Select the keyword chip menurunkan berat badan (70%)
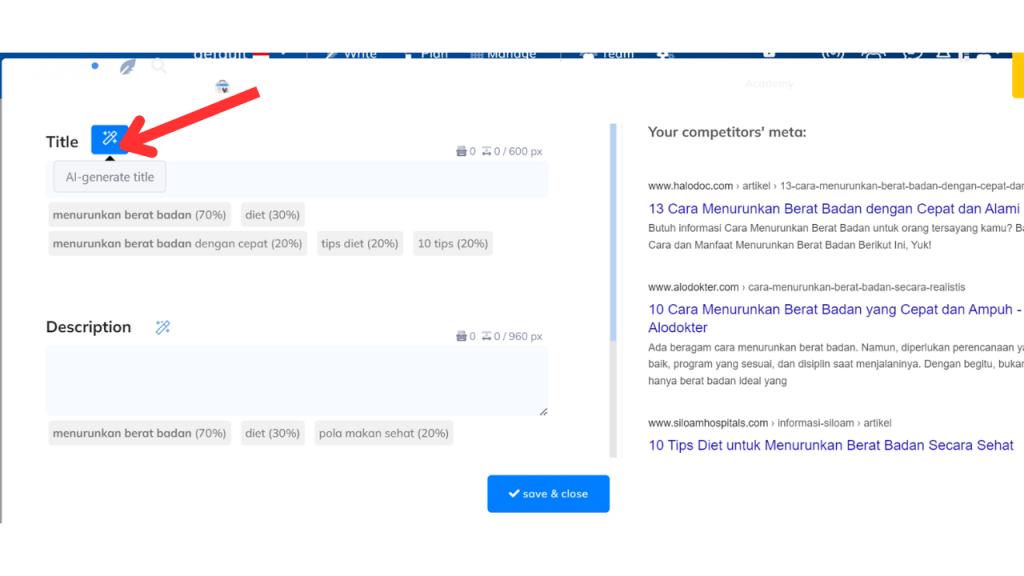 coord(139,214)
